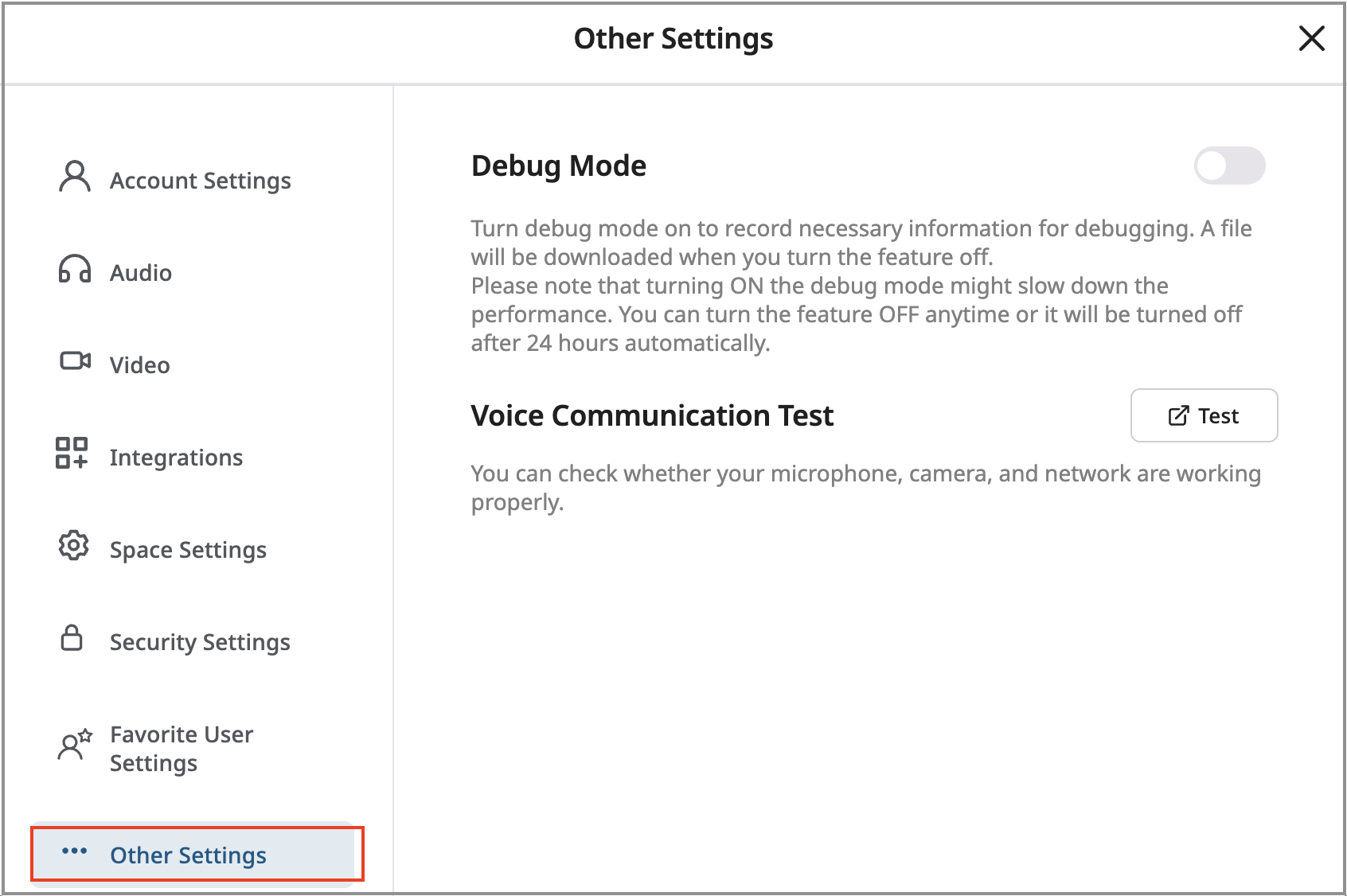This screenshot has height=896, width=1347.
Task: Click the Audio headphones icon
Action: tap(74, 271)
